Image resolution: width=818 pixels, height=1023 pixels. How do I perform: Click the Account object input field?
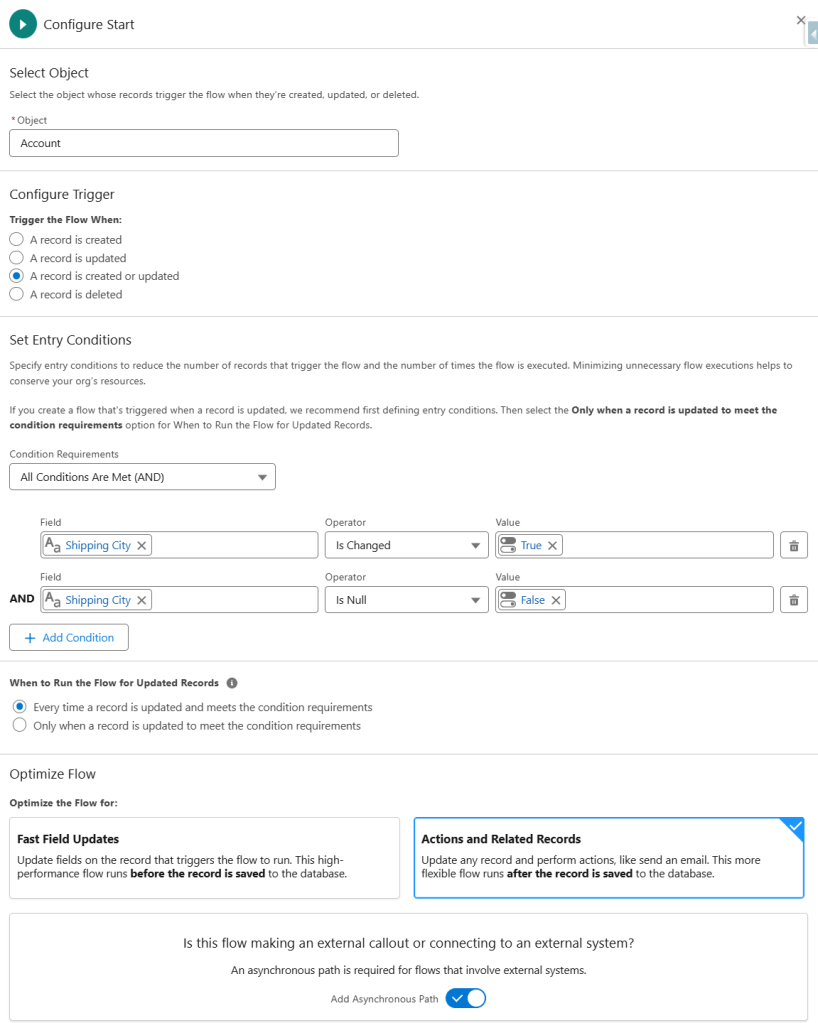[204, 143]
